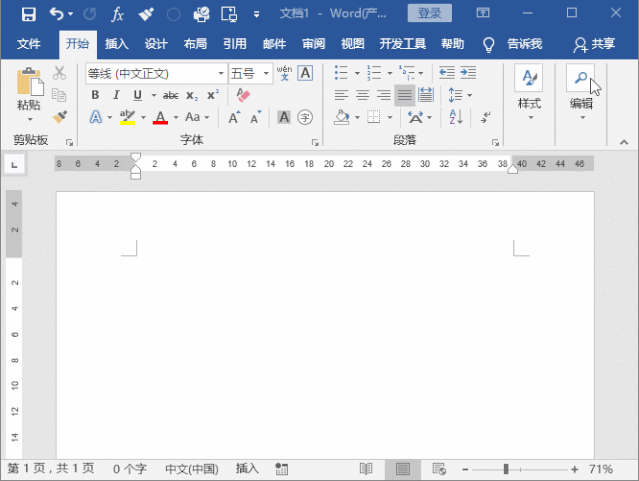The image size is (639, 481).
Task: Increase paragraph indent
Action: pyautogui.click(x=468, y=73)
